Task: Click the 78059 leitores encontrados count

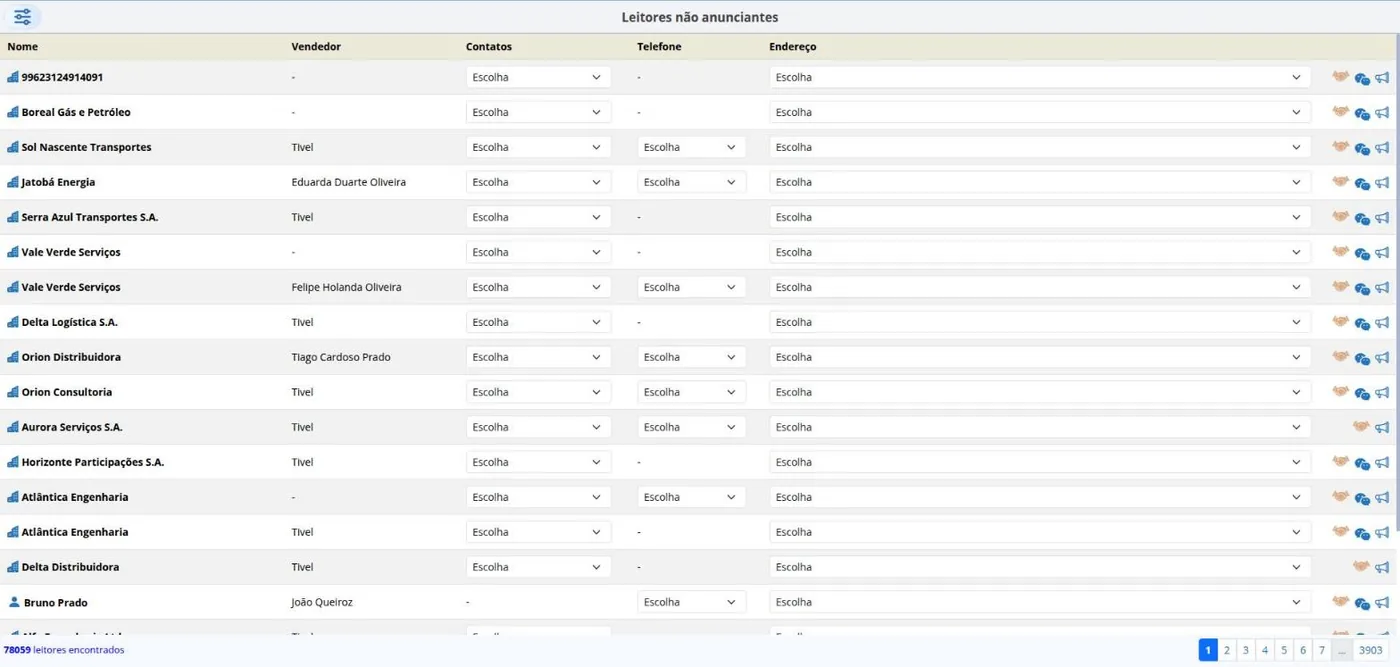Action: coord(64,650)
